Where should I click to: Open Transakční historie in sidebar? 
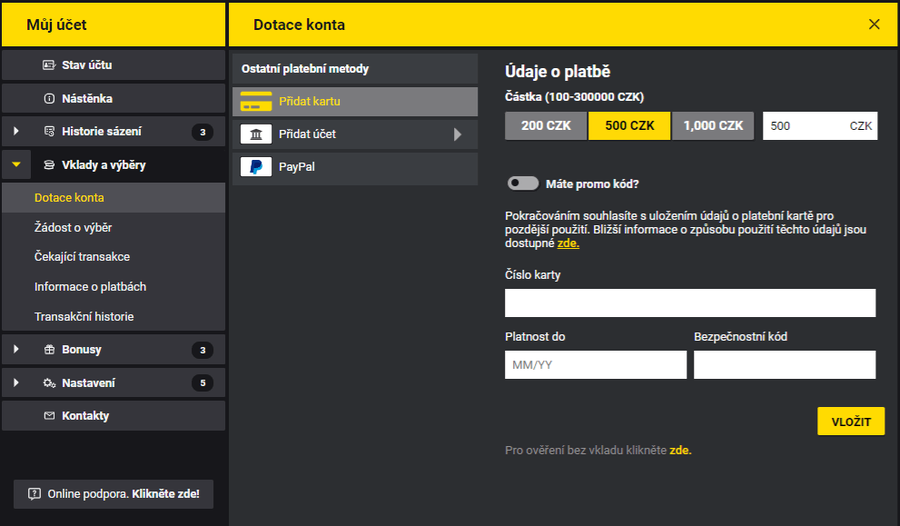pyautogui.click(x=84, y=317)
